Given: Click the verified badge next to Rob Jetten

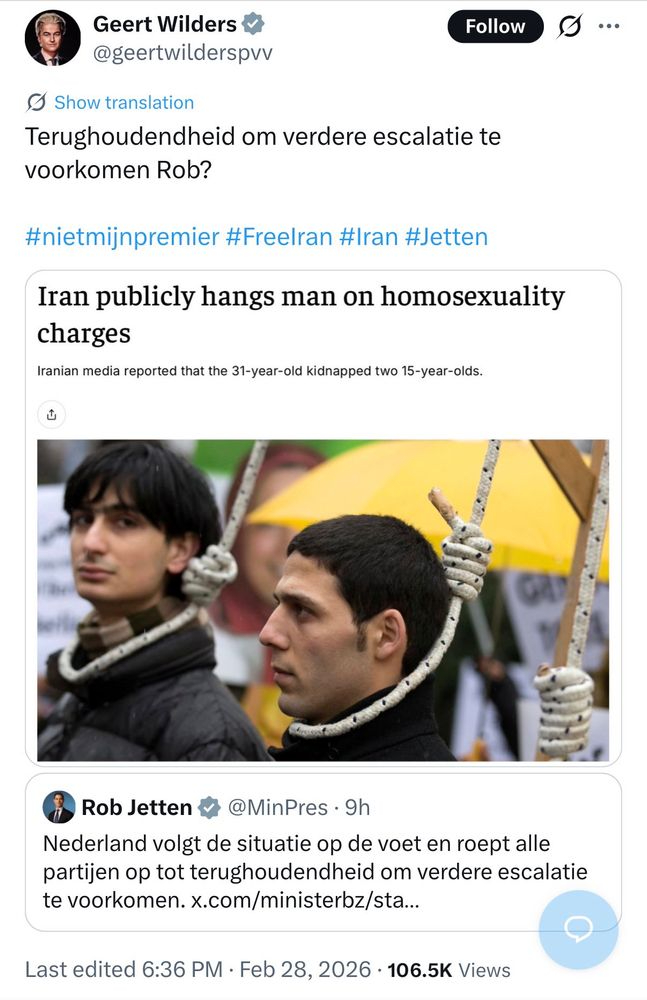Looking at the screenshot, I should pyautogui.click(x=210, y=807).
